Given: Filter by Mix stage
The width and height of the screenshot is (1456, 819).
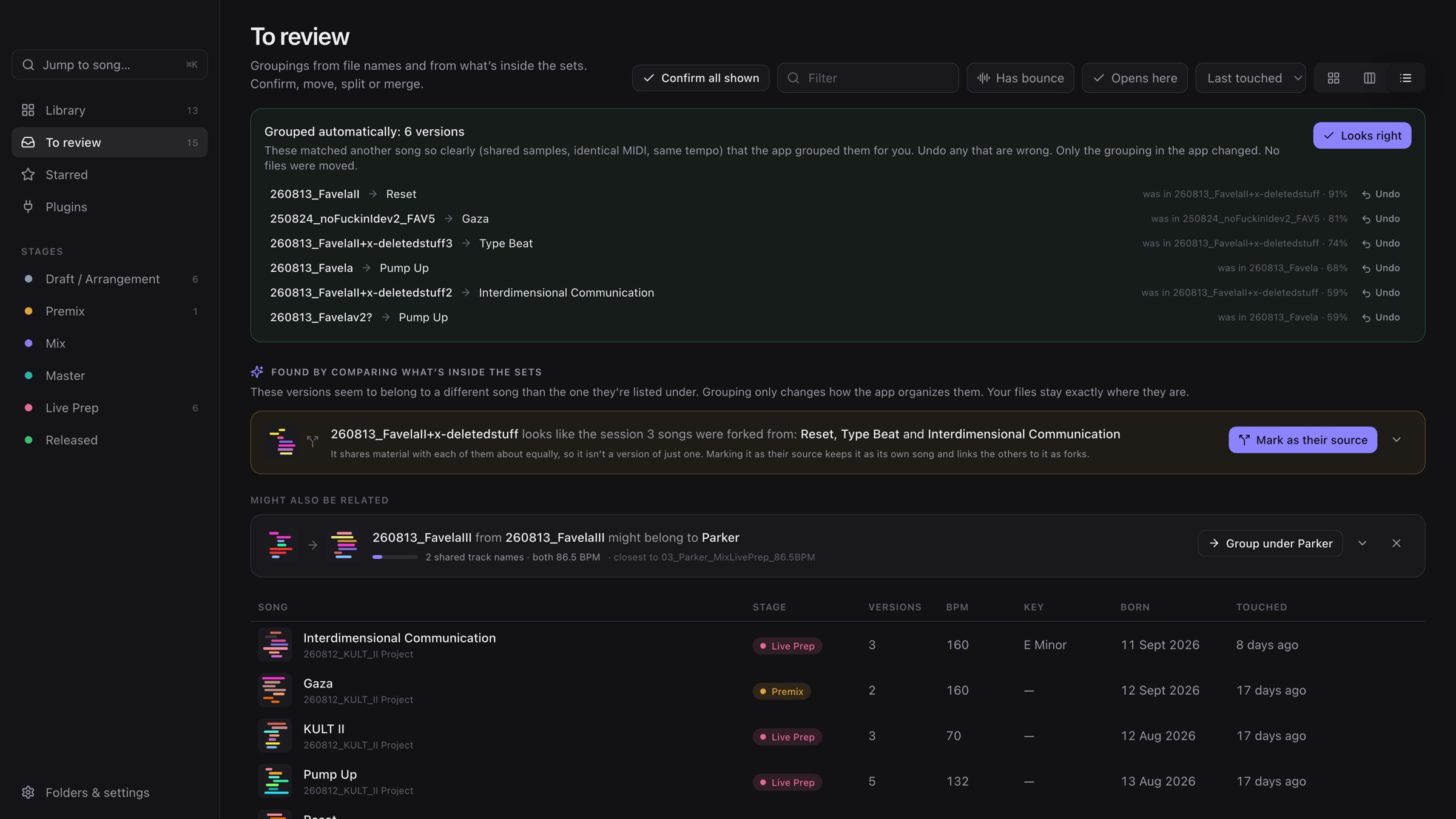Looking at the screenshot, I should (x=109, y=343).
